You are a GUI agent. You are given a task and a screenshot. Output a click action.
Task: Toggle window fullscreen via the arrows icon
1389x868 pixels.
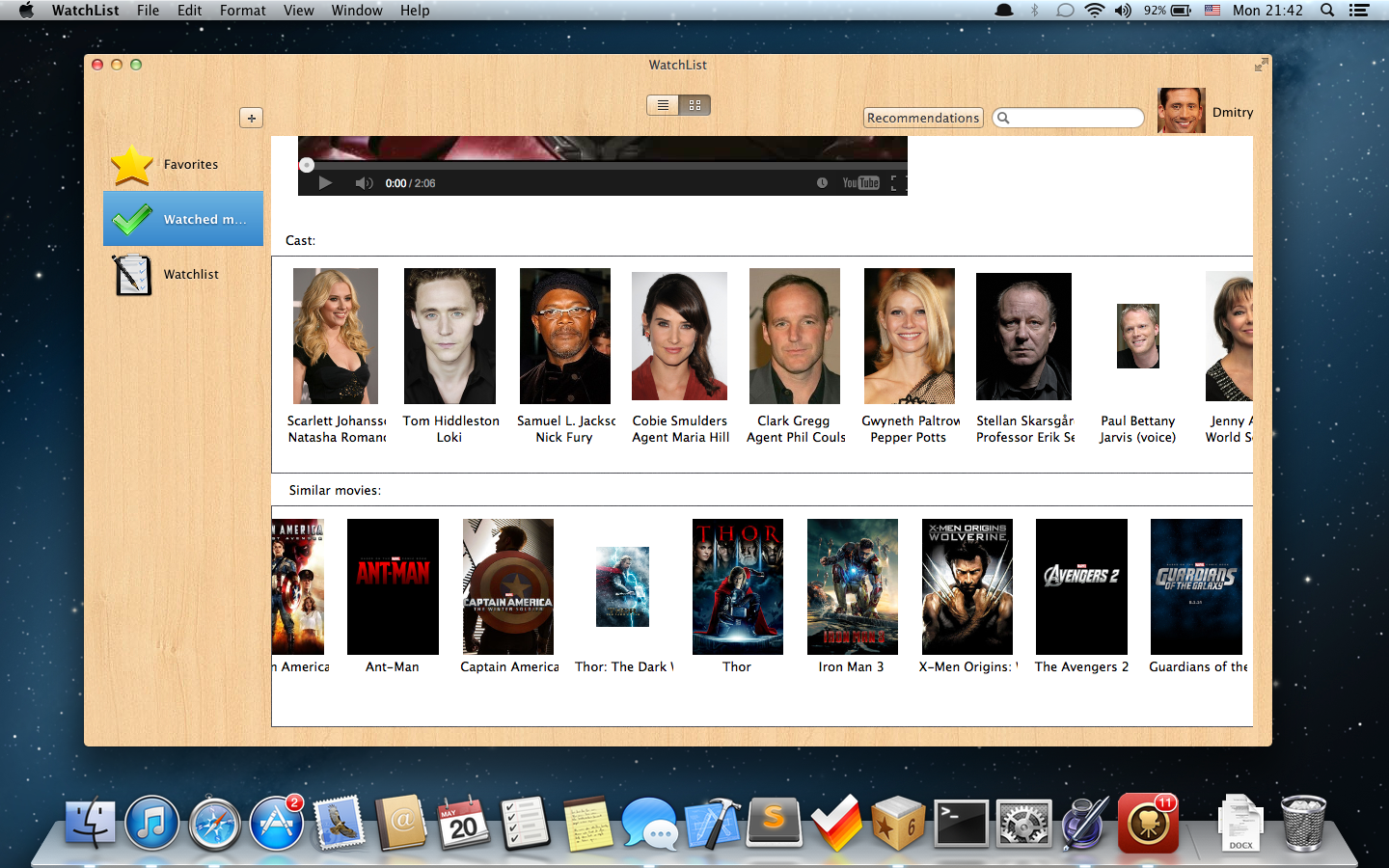point(1261,65)
